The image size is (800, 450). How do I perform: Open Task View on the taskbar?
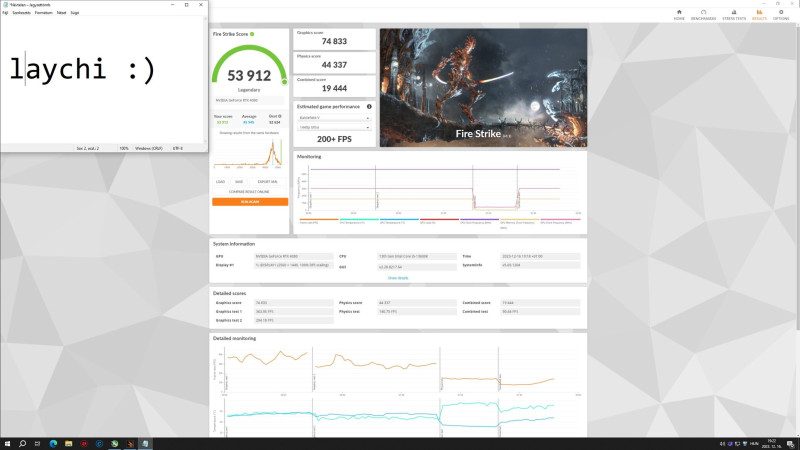(37, 444)
